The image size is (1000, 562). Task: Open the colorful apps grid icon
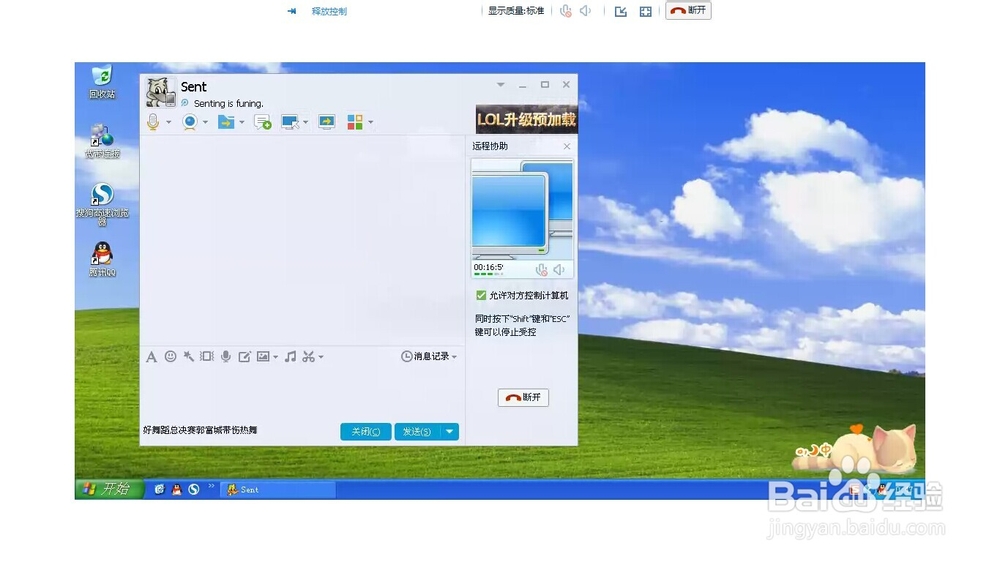pos(355,122)
